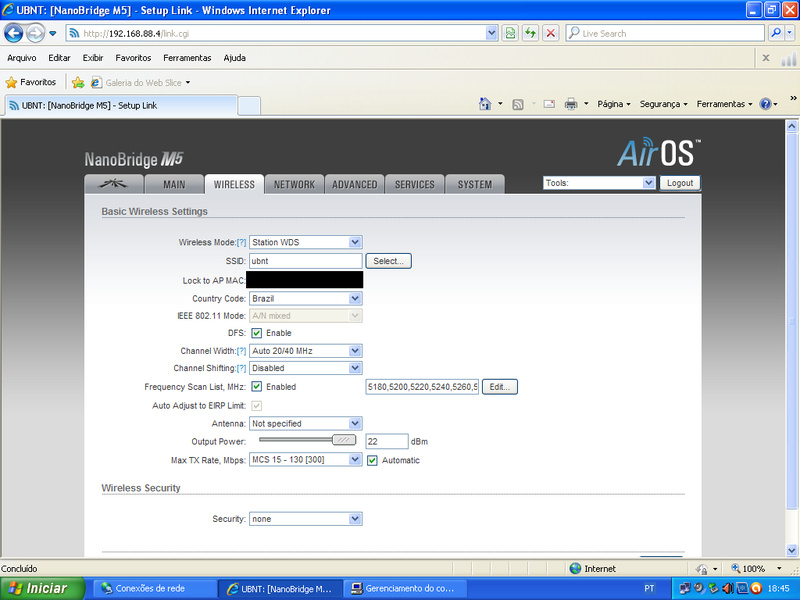Click the Output Power dBm value field
Image resolution: width=800 pixels, height=600 pixels.
(387, 442)
